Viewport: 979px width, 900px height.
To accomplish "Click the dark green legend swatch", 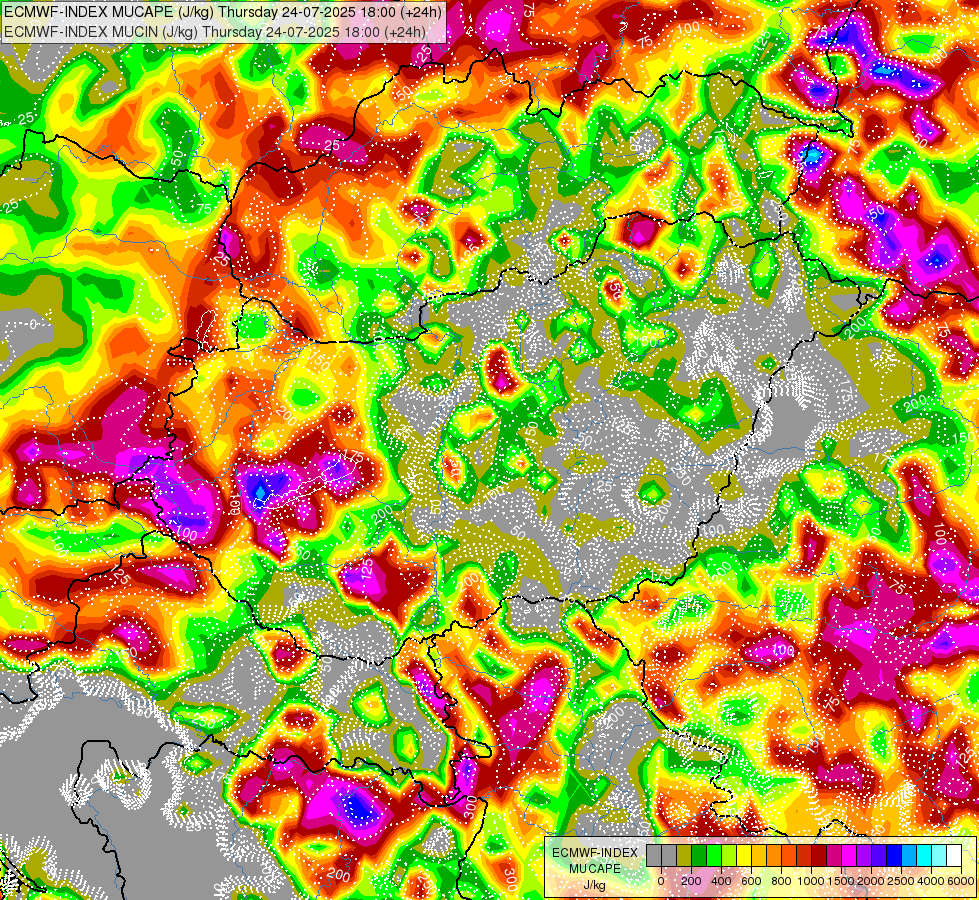I will (x=699, y=855).
